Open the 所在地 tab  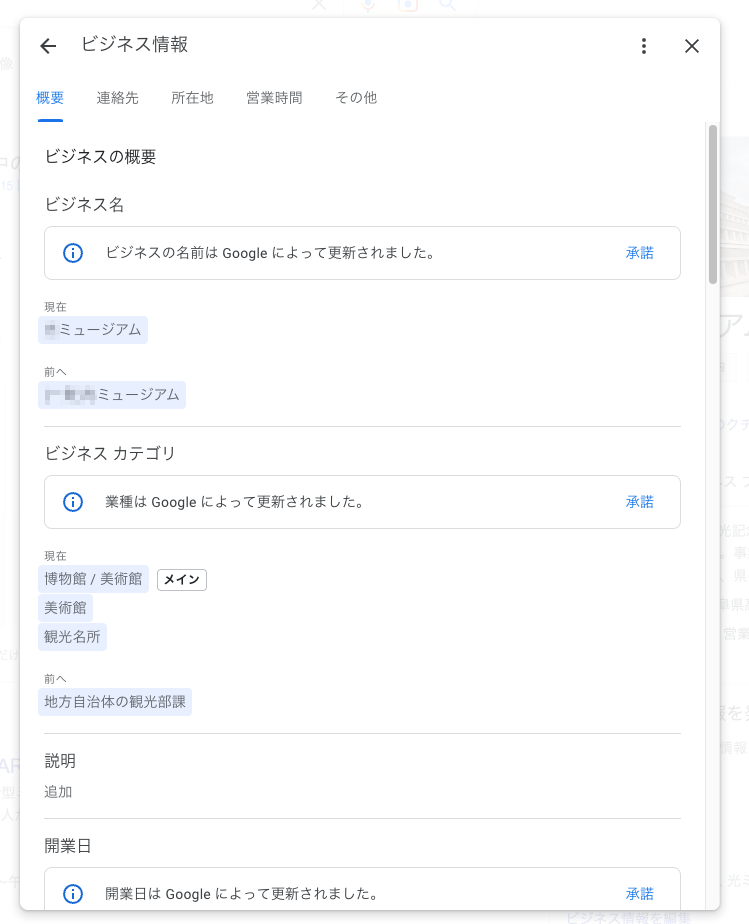pos(192,98)
